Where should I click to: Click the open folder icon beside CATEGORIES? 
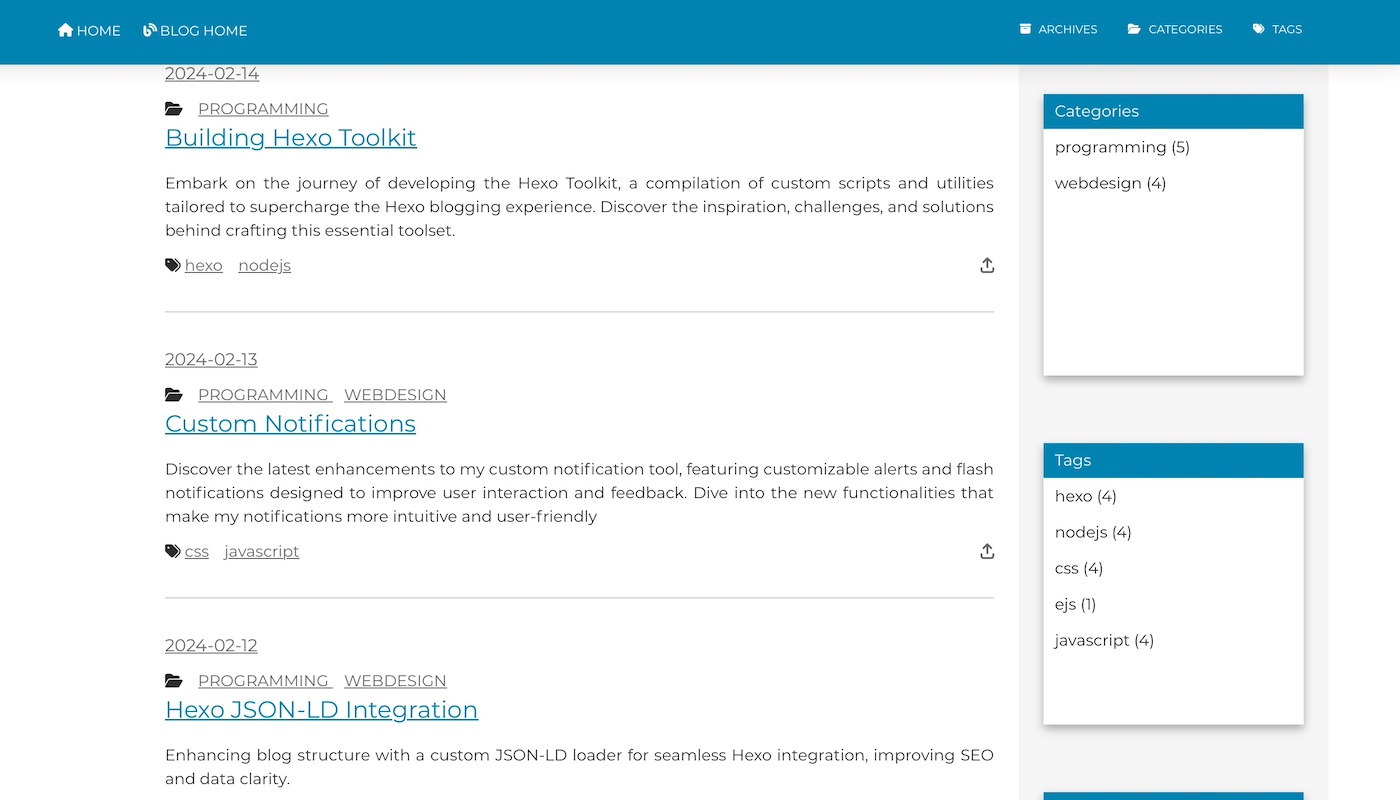(1134, 29)
